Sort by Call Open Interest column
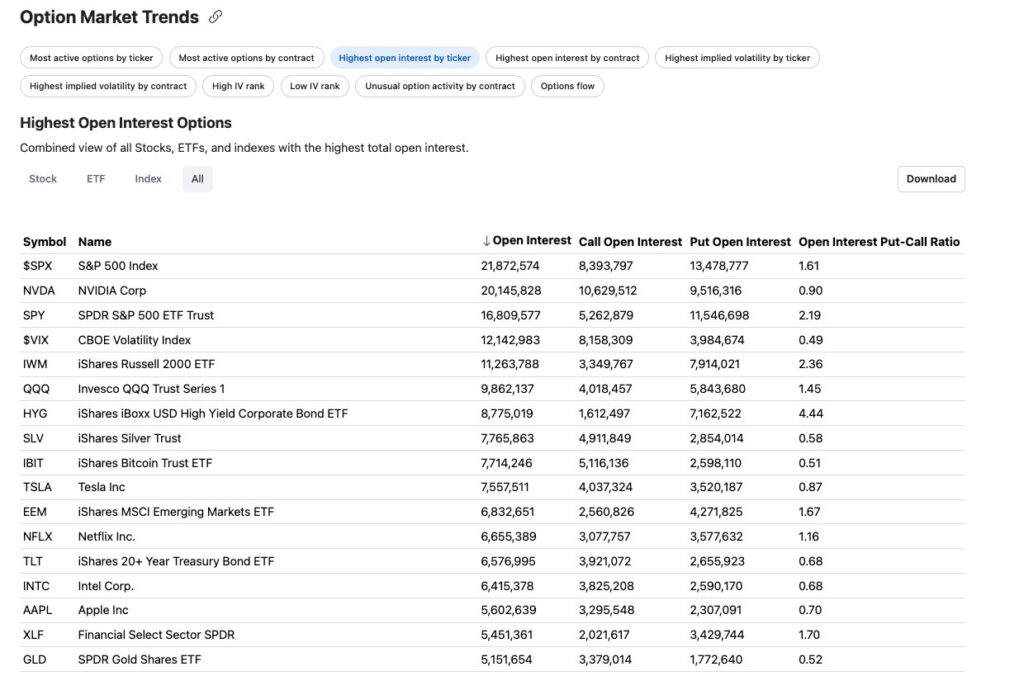Screen dimensions: 1024x676 tap(630, 242)
